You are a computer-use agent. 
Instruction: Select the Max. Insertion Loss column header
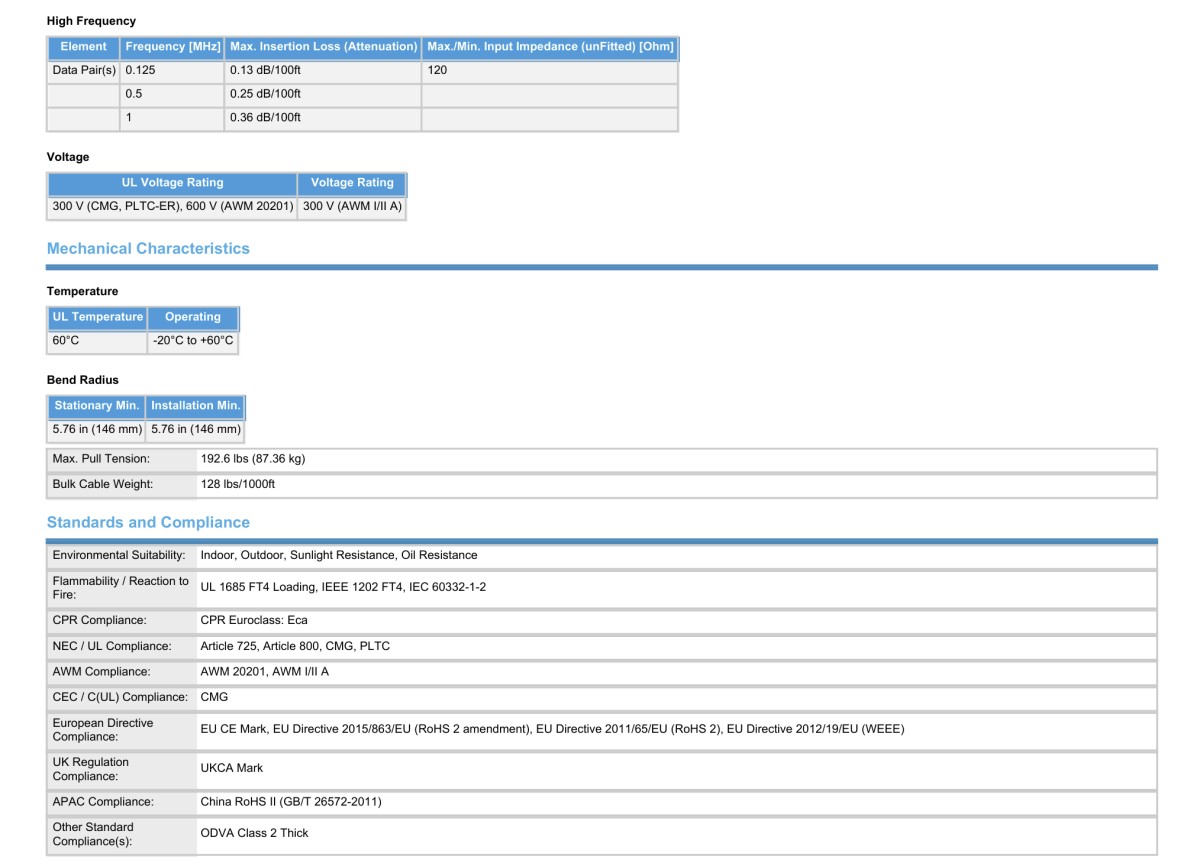click(x=323, y=47)
